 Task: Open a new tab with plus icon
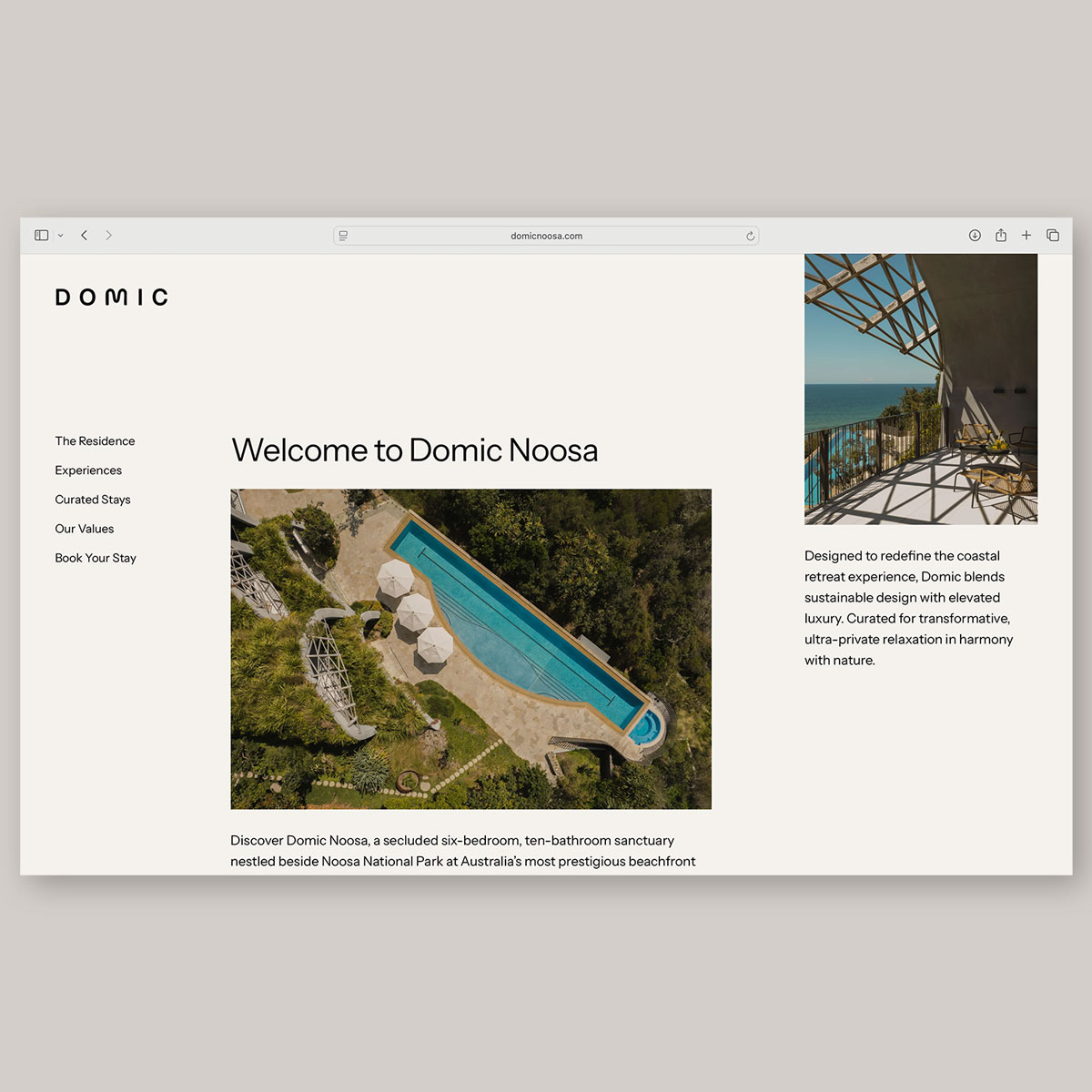[1026, 236]
